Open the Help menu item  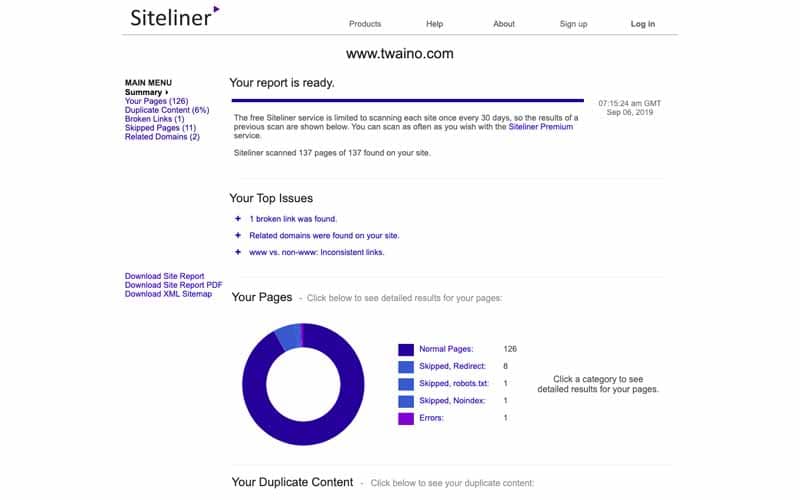434,24
